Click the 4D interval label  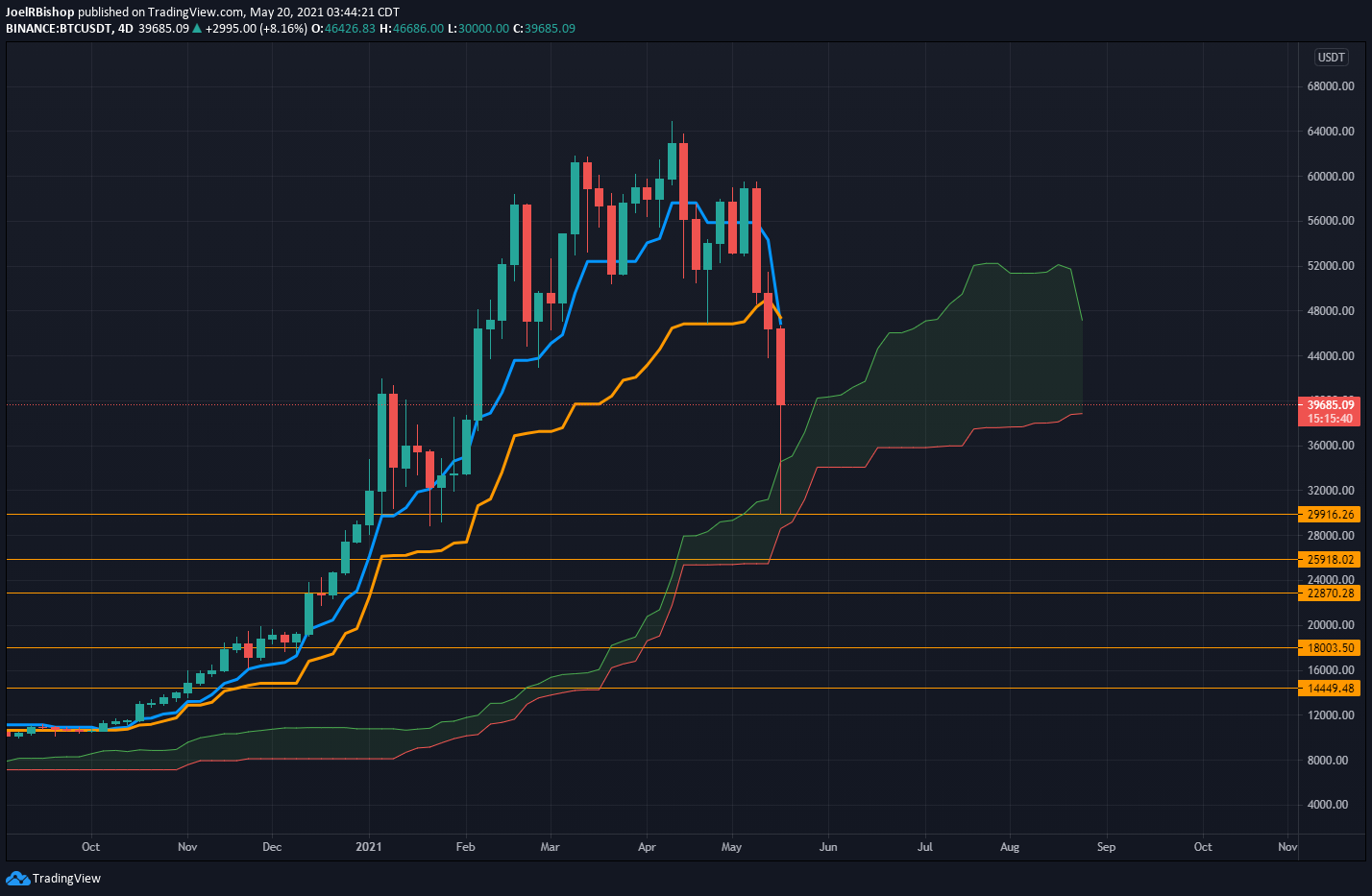point(125,29)
